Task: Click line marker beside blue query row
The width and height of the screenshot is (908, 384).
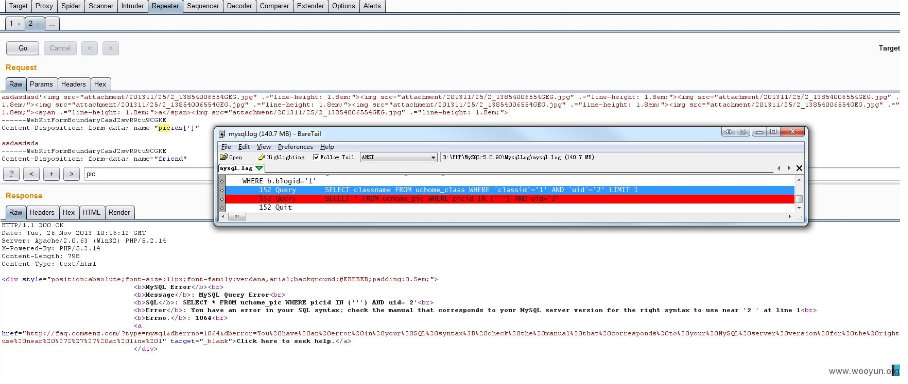Action: pos(222,190)
